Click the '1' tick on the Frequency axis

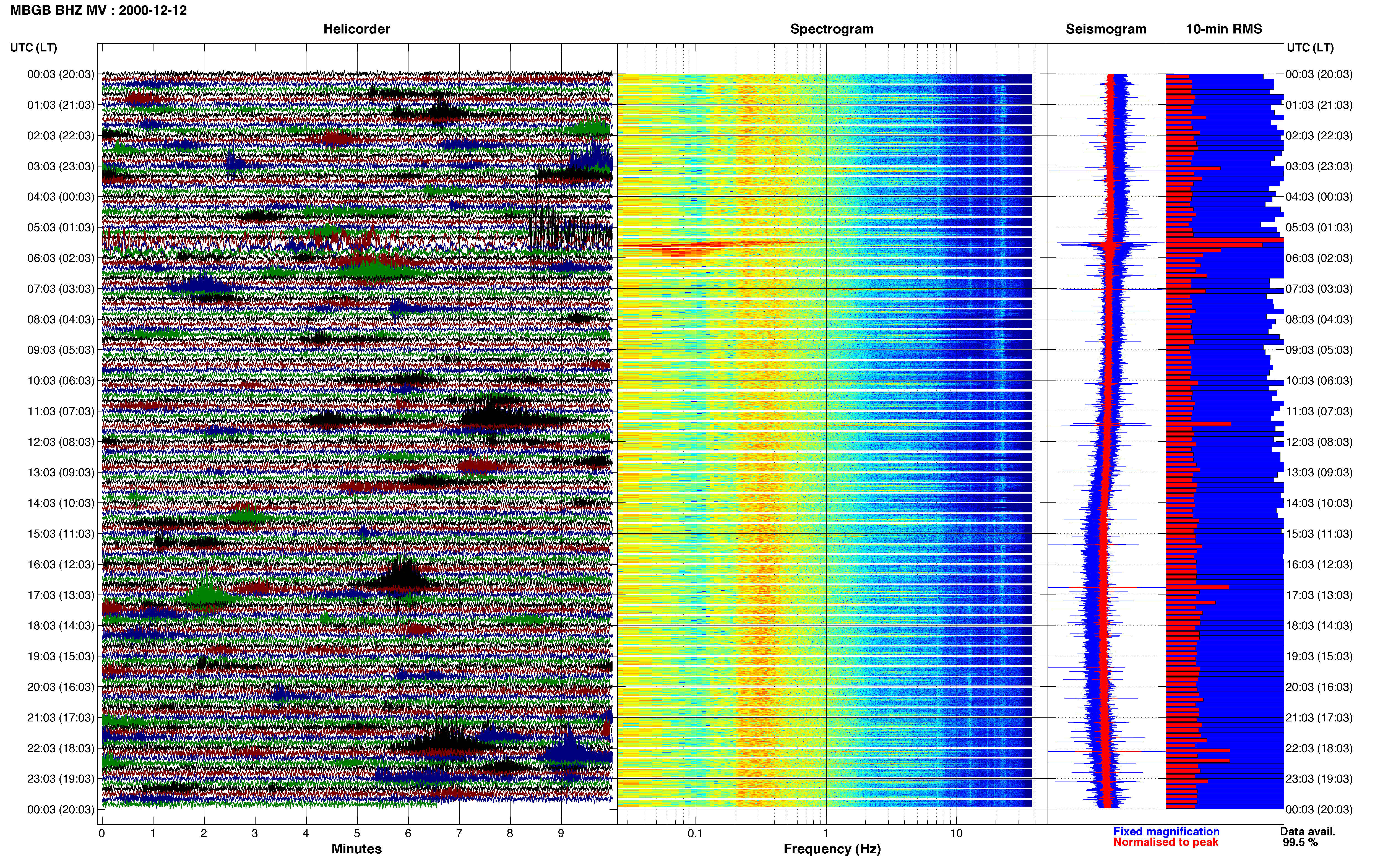826,833
